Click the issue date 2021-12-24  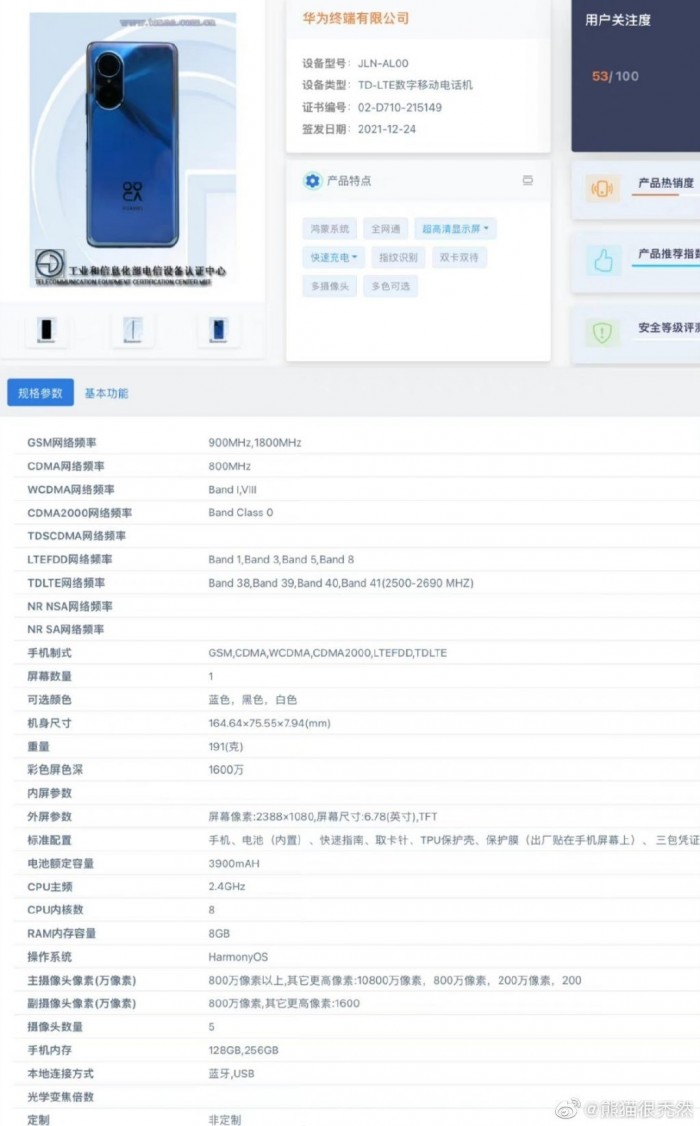coord(387,129)
